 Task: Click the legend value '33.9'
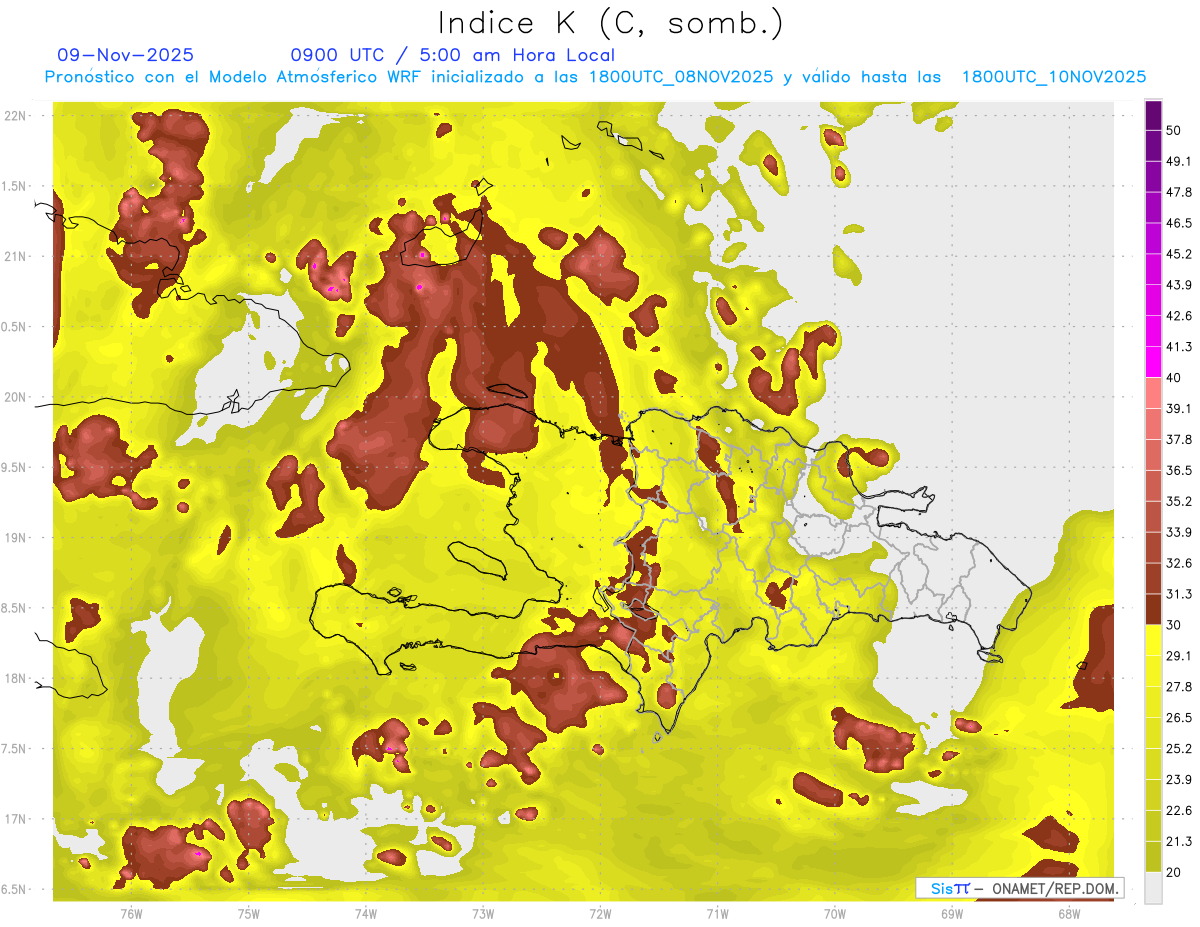pyautogui.click(x=1178, y=532)
